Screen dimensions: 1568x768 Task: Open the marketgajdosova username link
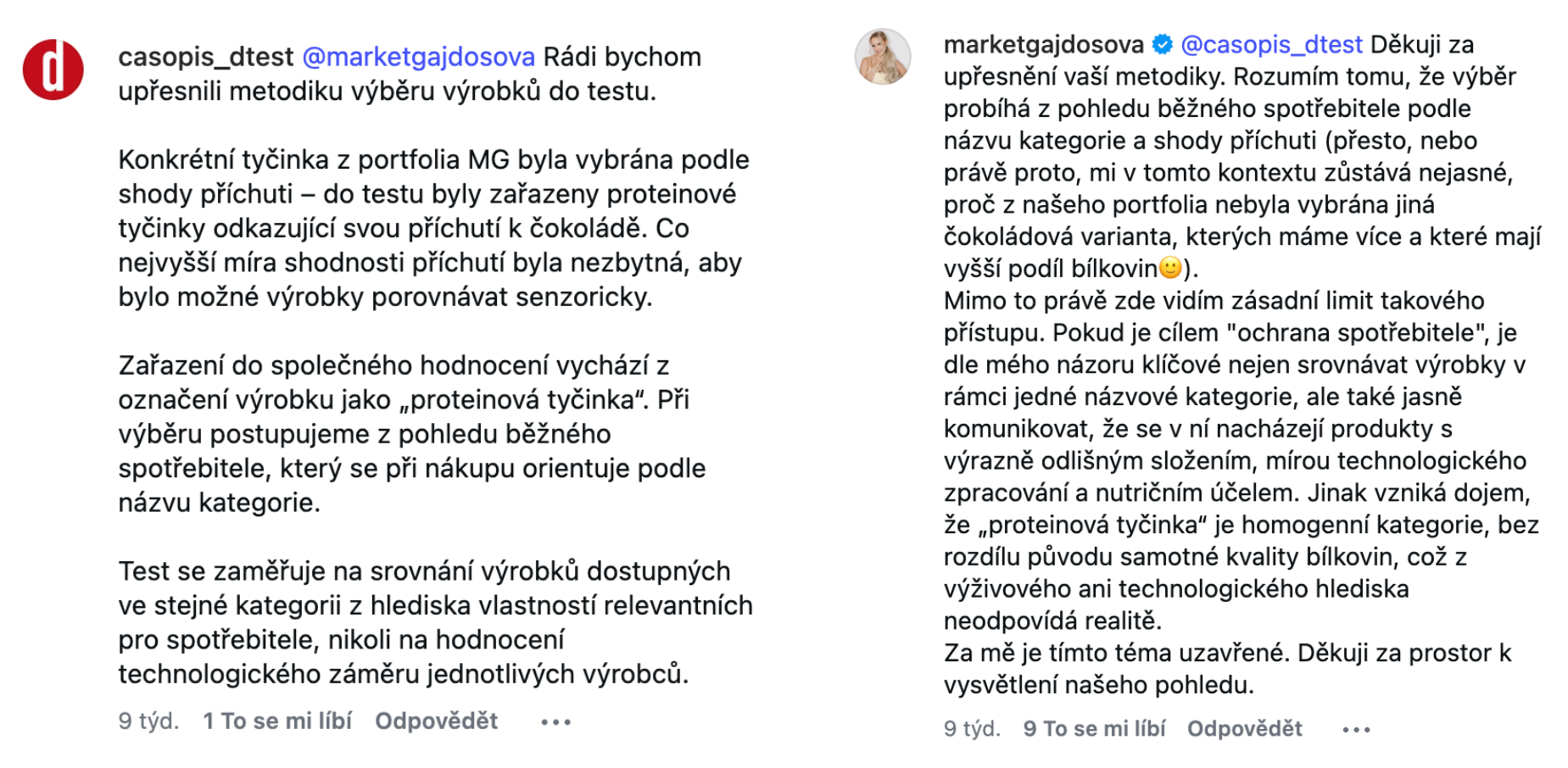click(x=1043, y=44)
